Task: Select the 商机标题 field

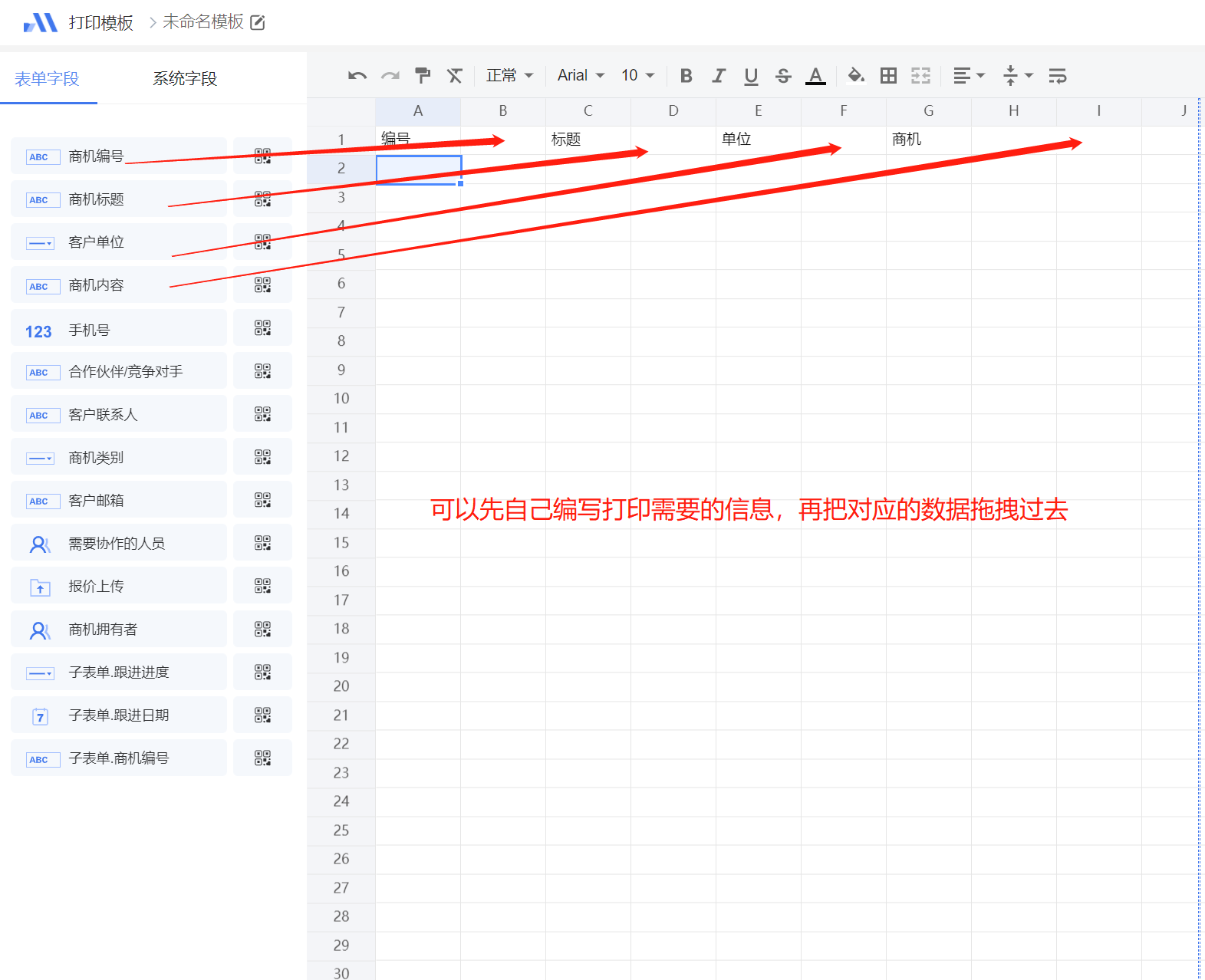Action: click(119, 199)
